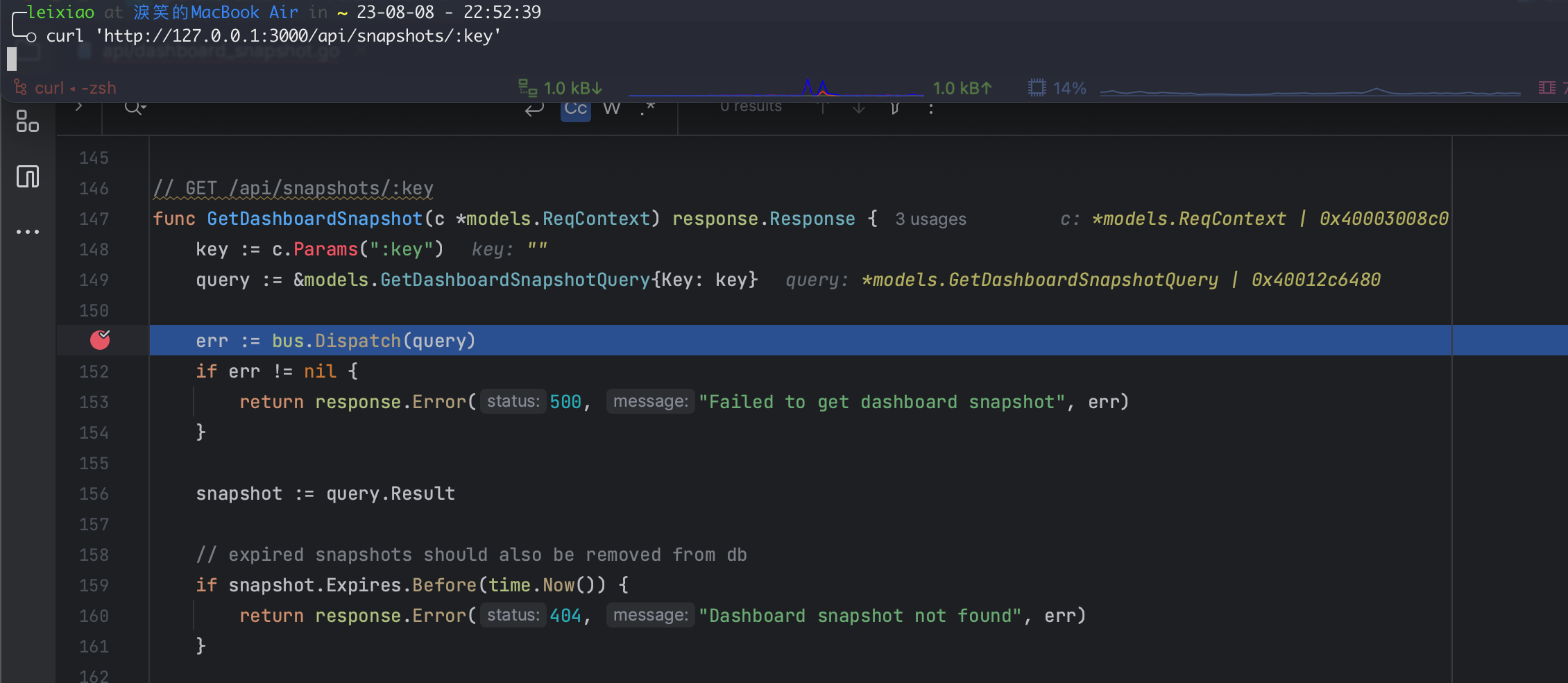This screenshot has height=683, width=1568.
Task: Open the search options vertical-dots menu
Action: click(931, 108)
